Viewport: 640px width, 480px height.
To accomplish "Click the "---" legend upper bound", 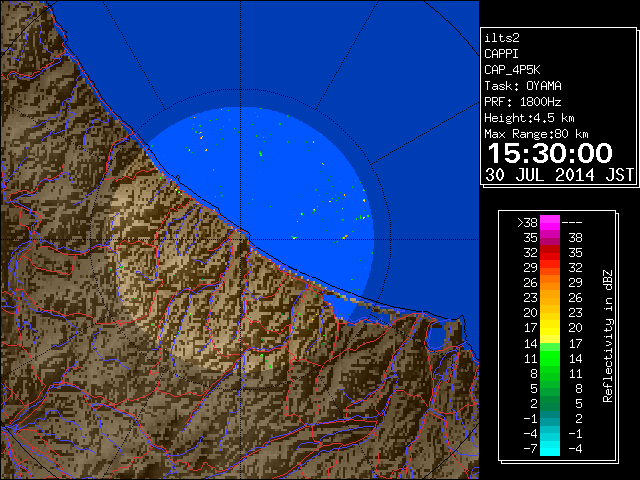I will click(x=572, y=223).
